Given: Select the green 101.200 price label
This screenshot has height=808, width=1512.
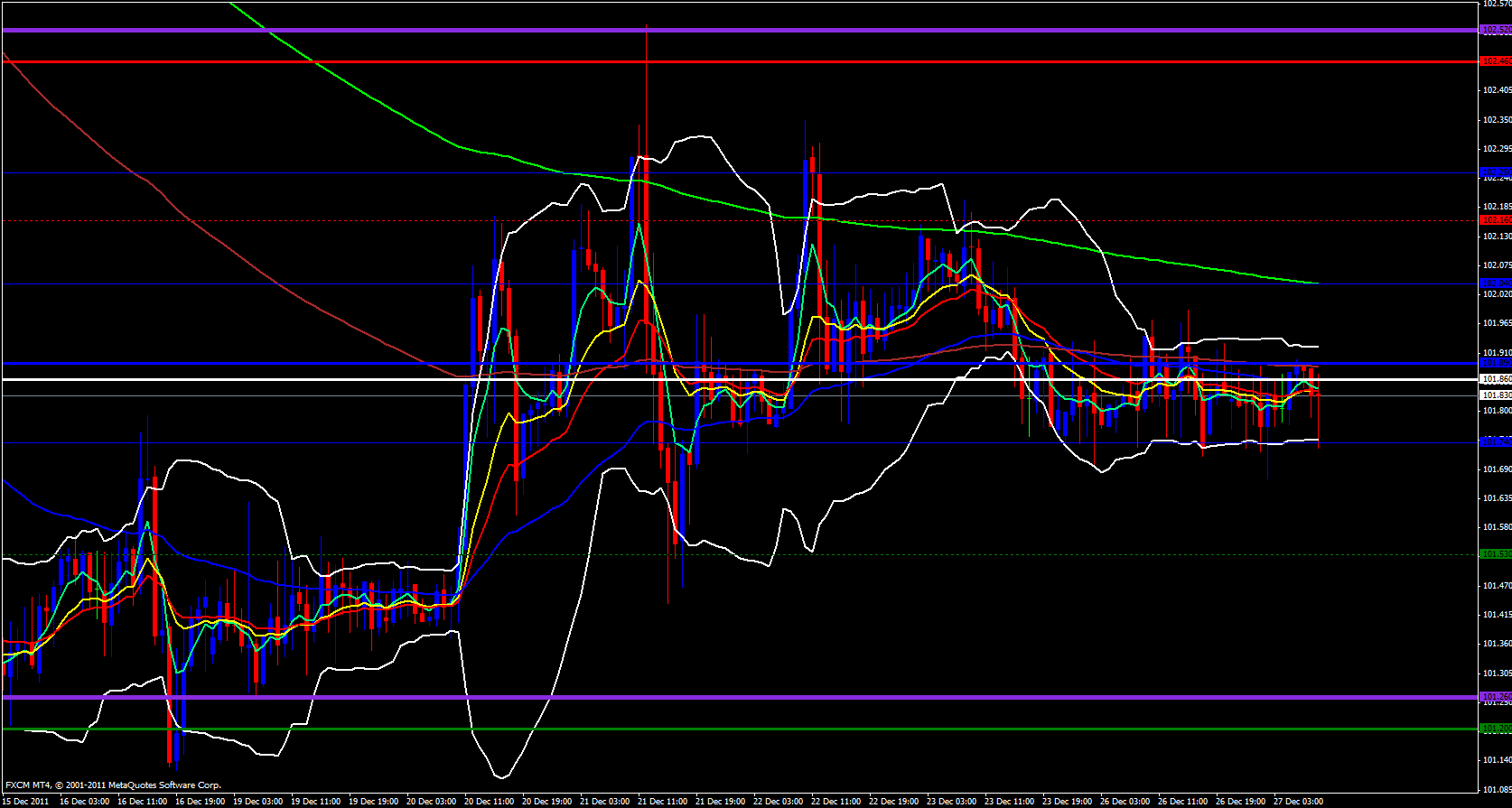Looking at the screenshot, I should tap(1496, 729).
